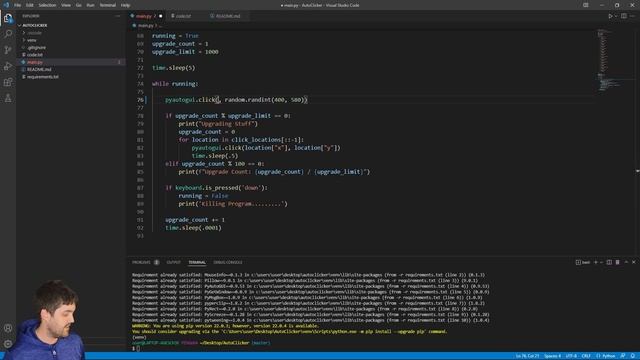
Task: Click the Run Python File play icon
Action: 610,16
